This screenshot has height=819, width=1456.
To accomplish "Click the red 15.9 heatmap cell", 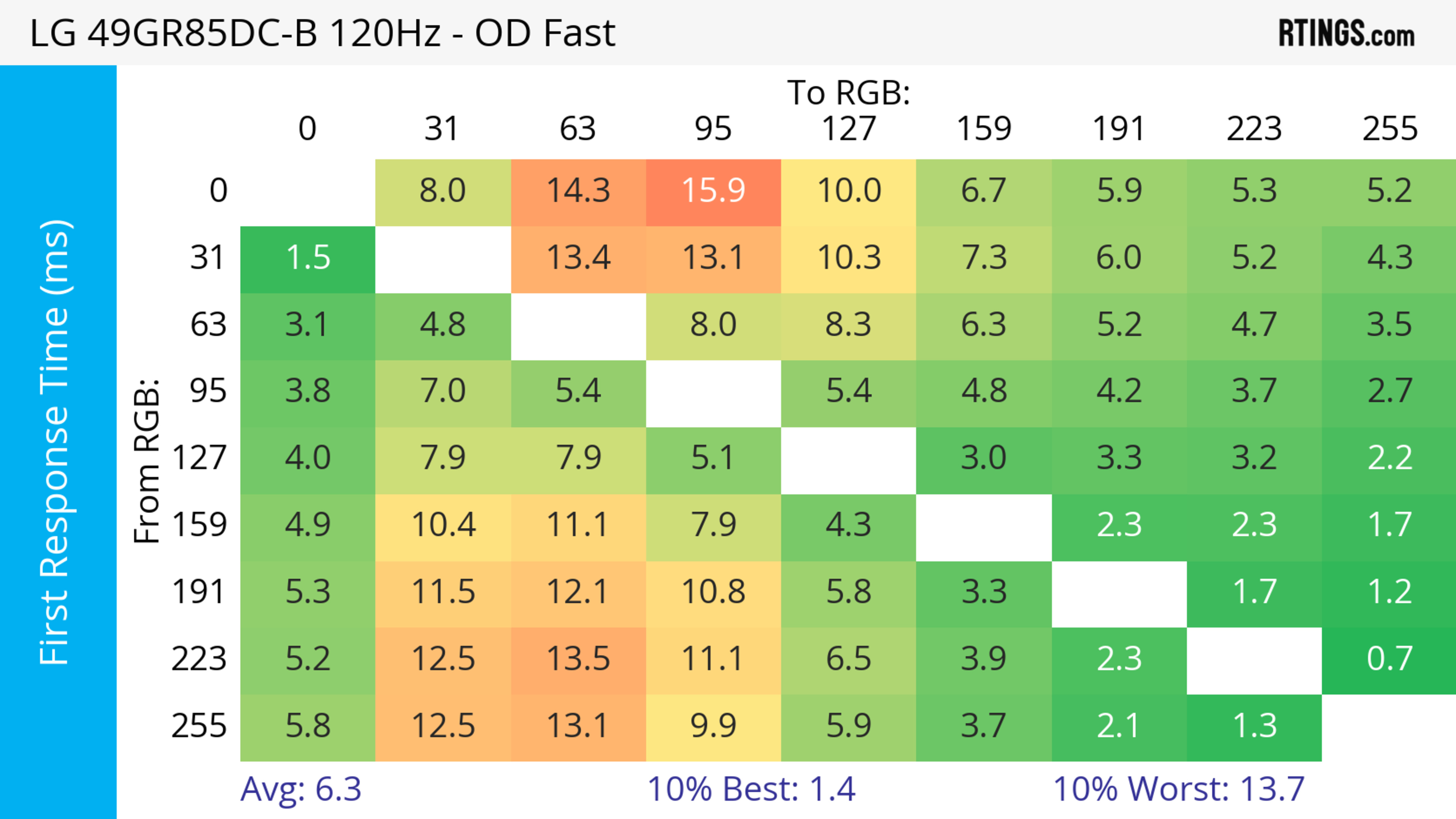I will click(713, 191).
